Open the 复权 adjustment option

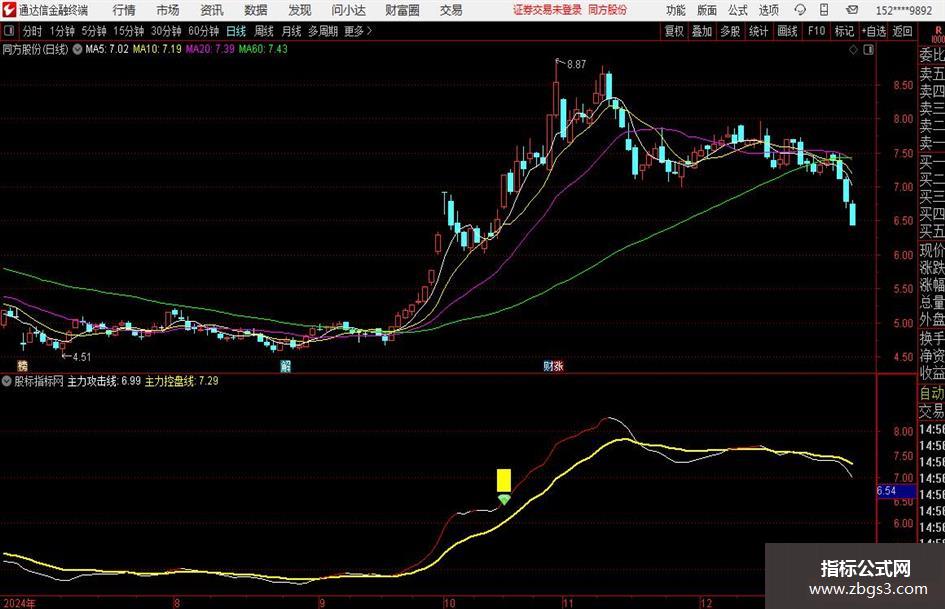(x=674, y=31)
